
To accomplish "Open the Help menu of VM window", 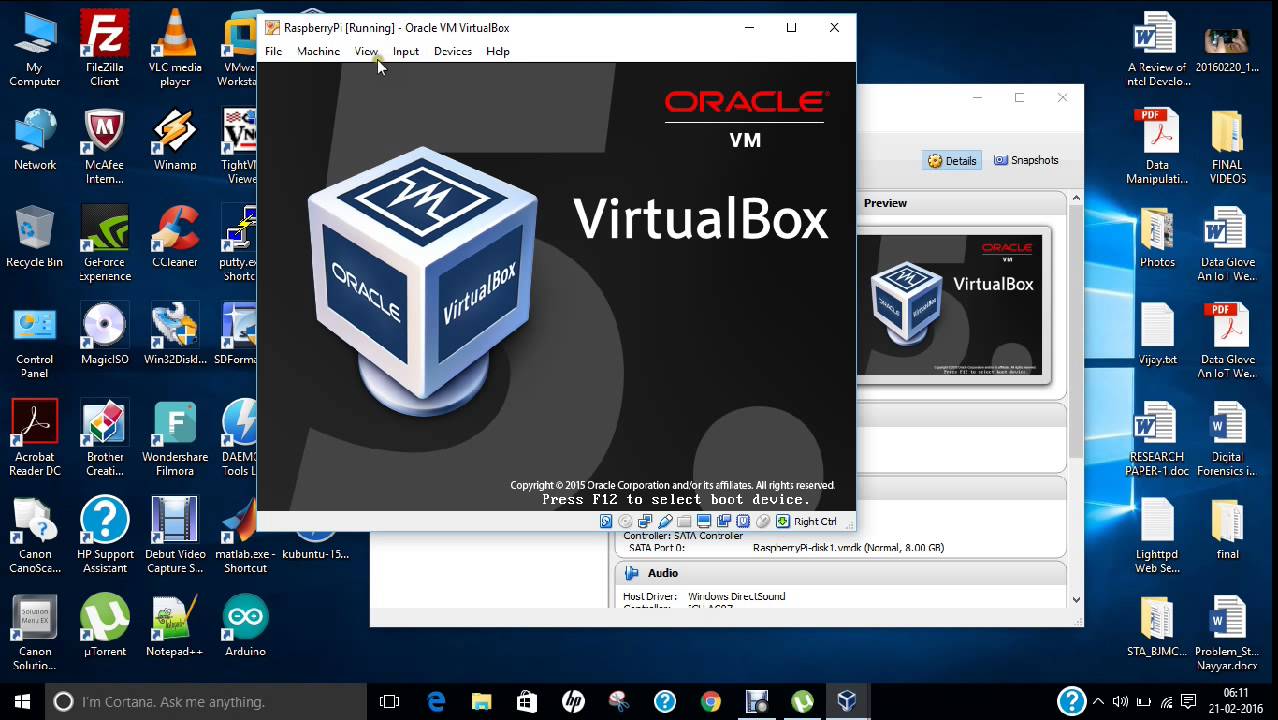I will 498,51.
